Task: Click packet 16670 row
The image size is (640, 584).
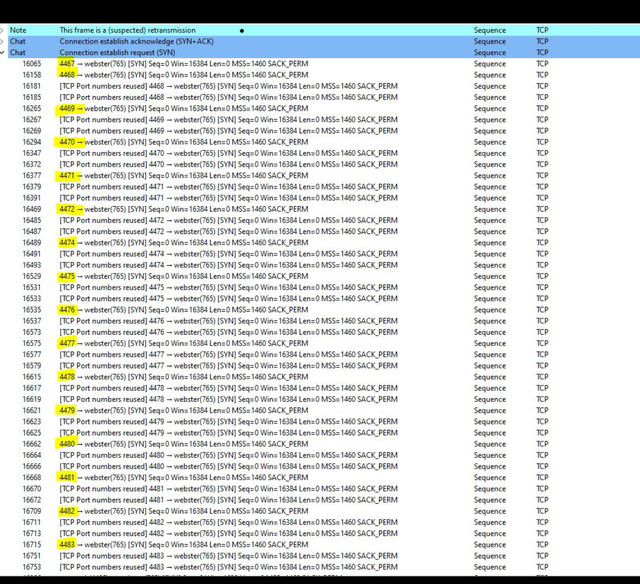Action: (x=320, y=489)
